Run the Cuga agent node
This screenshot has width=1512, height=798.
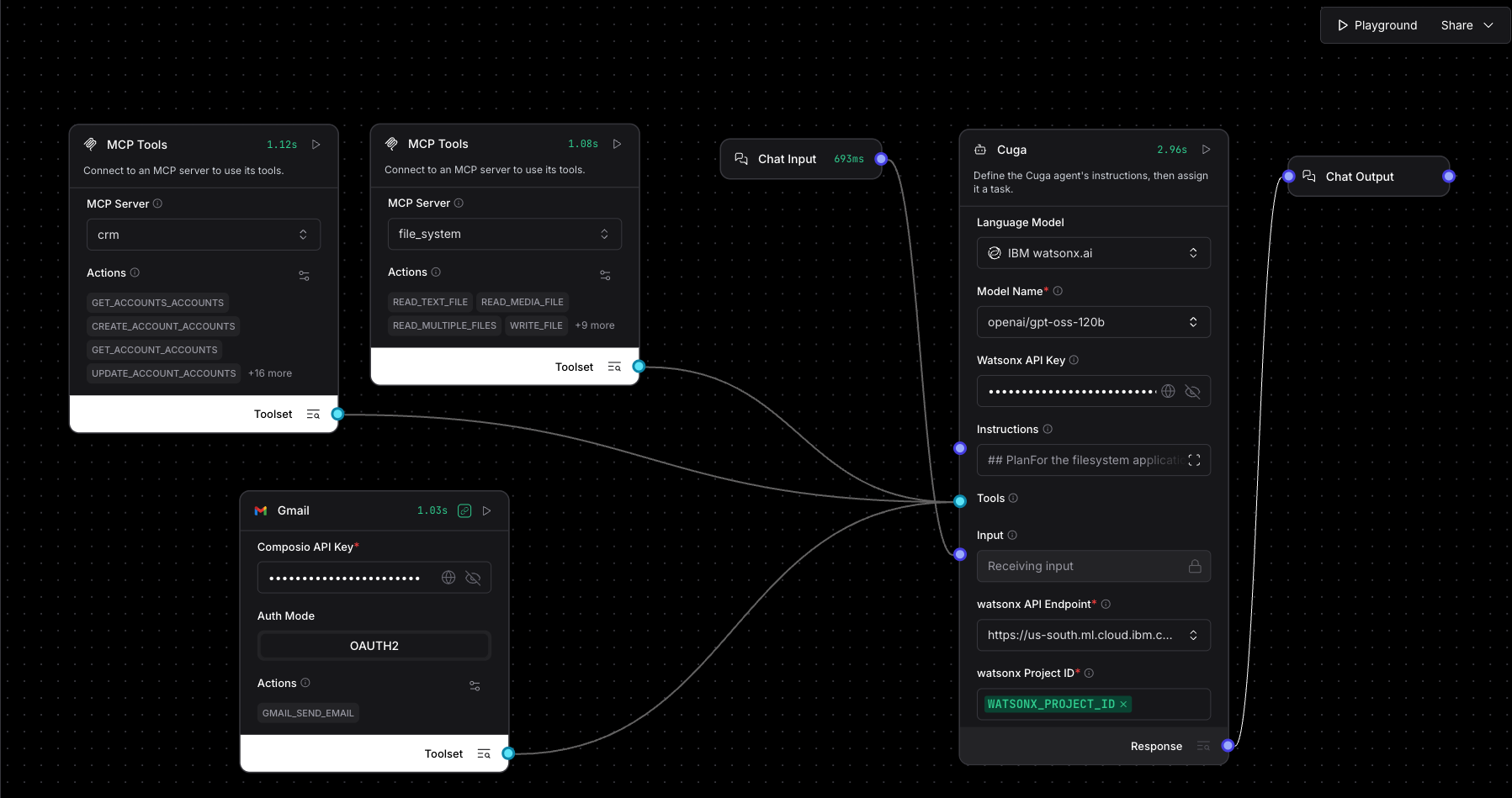click(1206, 149)
